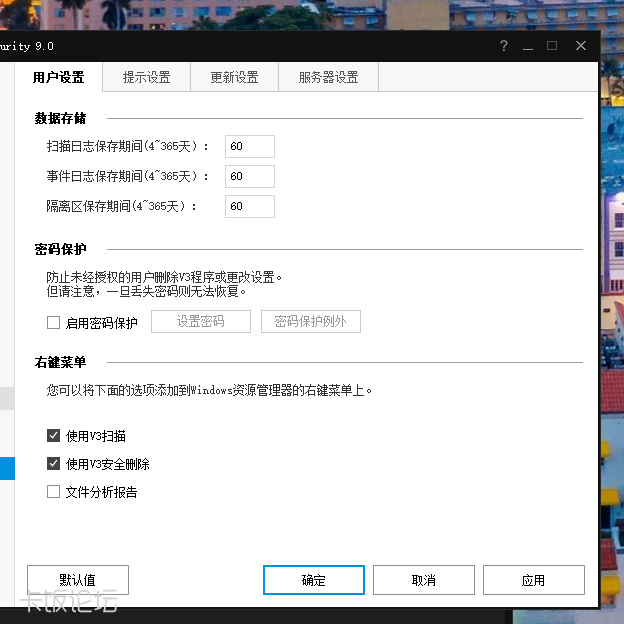Enable the 启用密码保护 checkbox
Image resolution: width=624 pixels, height=624 pixels.
(53, 322)
